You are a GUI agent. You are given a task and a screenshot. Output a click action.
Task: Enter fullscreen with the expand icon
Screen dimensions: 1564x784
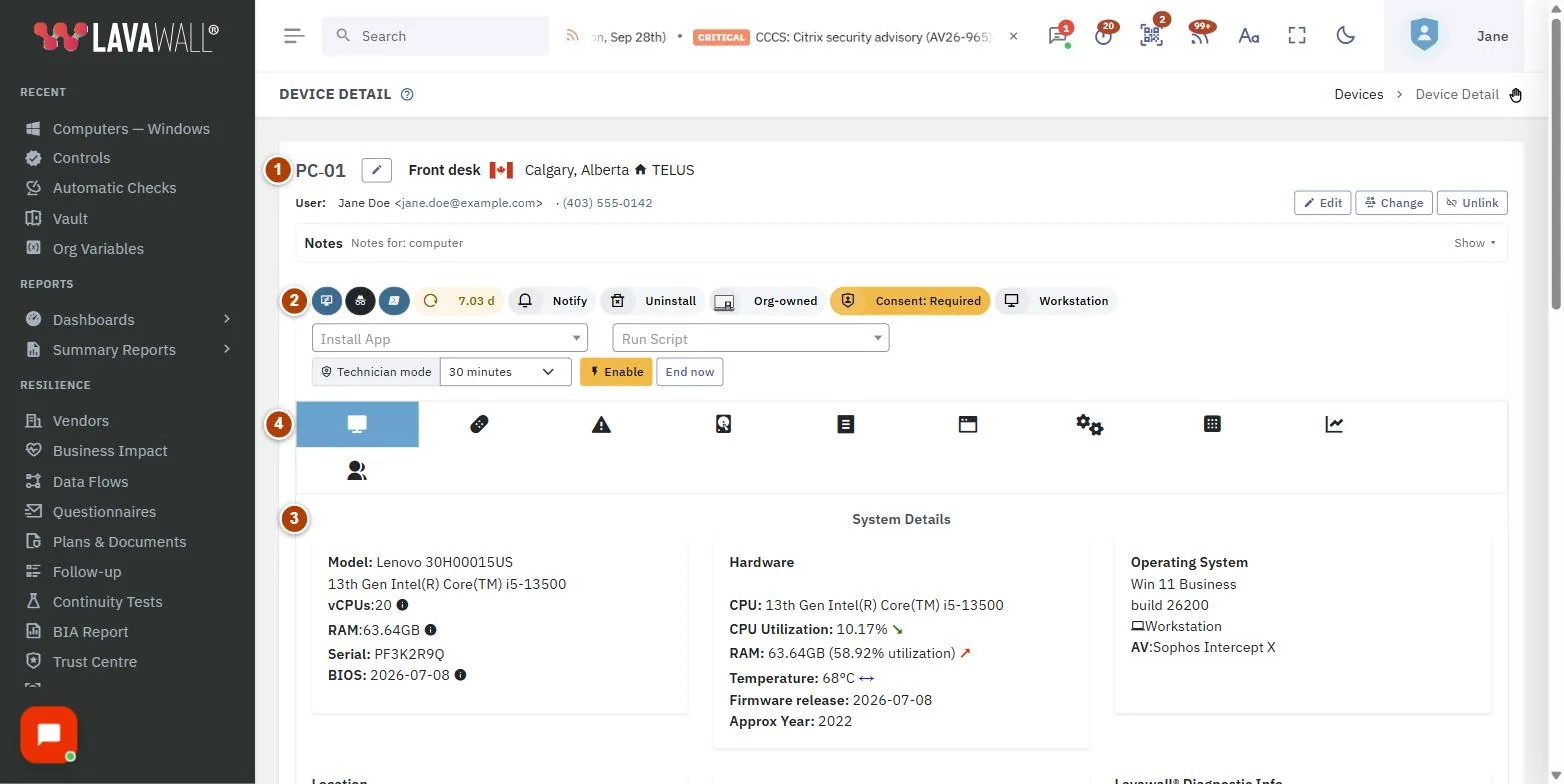click(1297, 36)
